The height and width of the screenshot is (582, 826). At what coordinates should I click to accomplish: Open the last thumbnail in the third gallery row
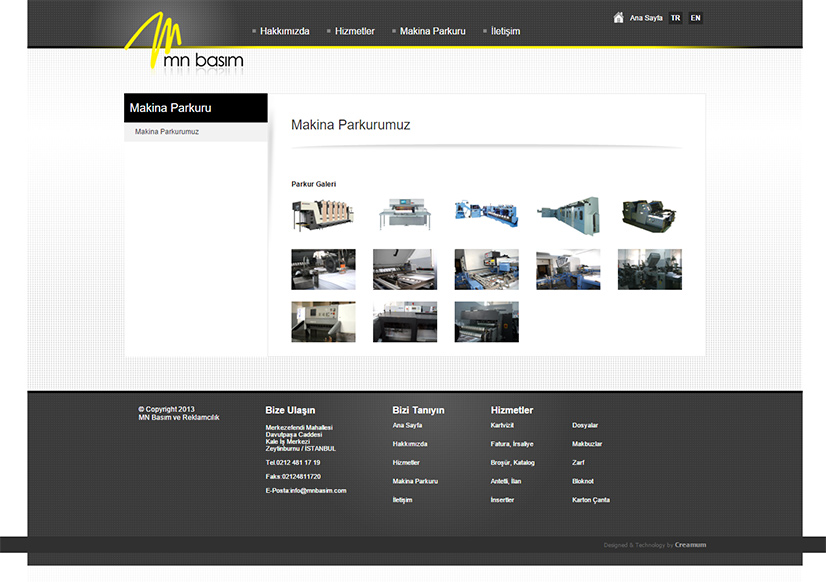click(x=486, y=322)
